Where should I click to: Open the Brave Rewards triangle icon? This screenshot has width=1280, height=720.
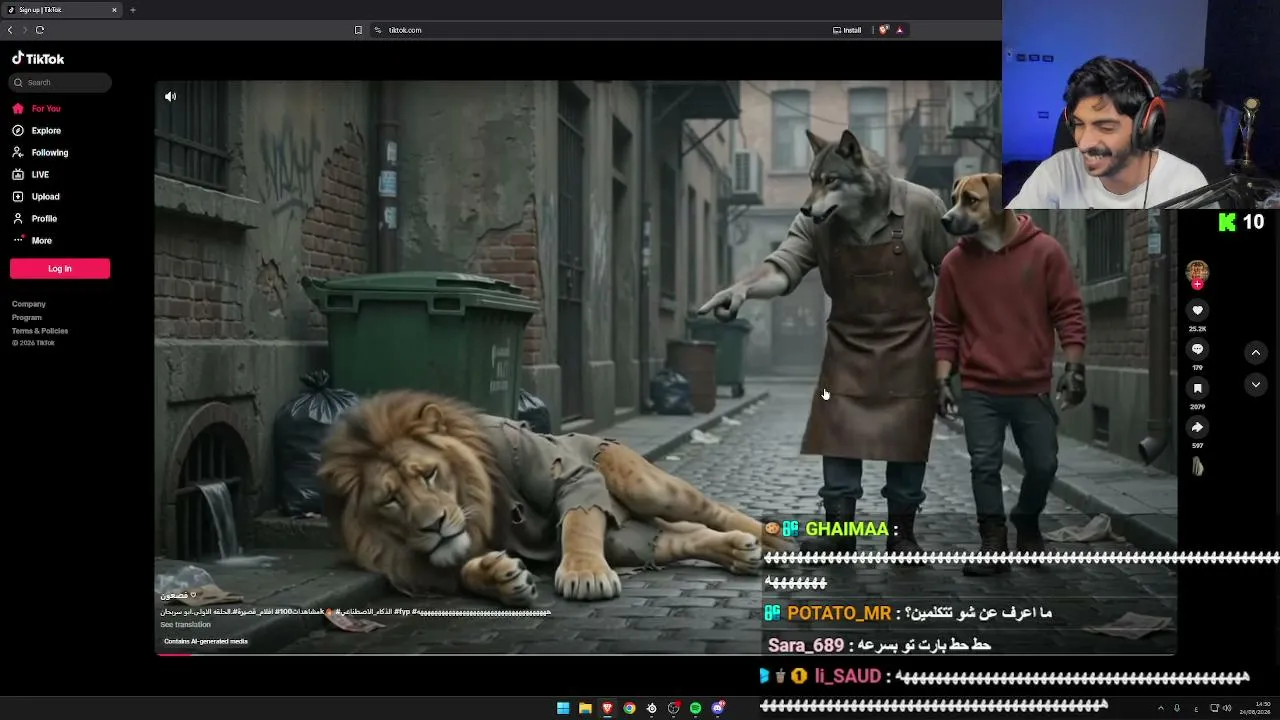[x=900, y=30]
